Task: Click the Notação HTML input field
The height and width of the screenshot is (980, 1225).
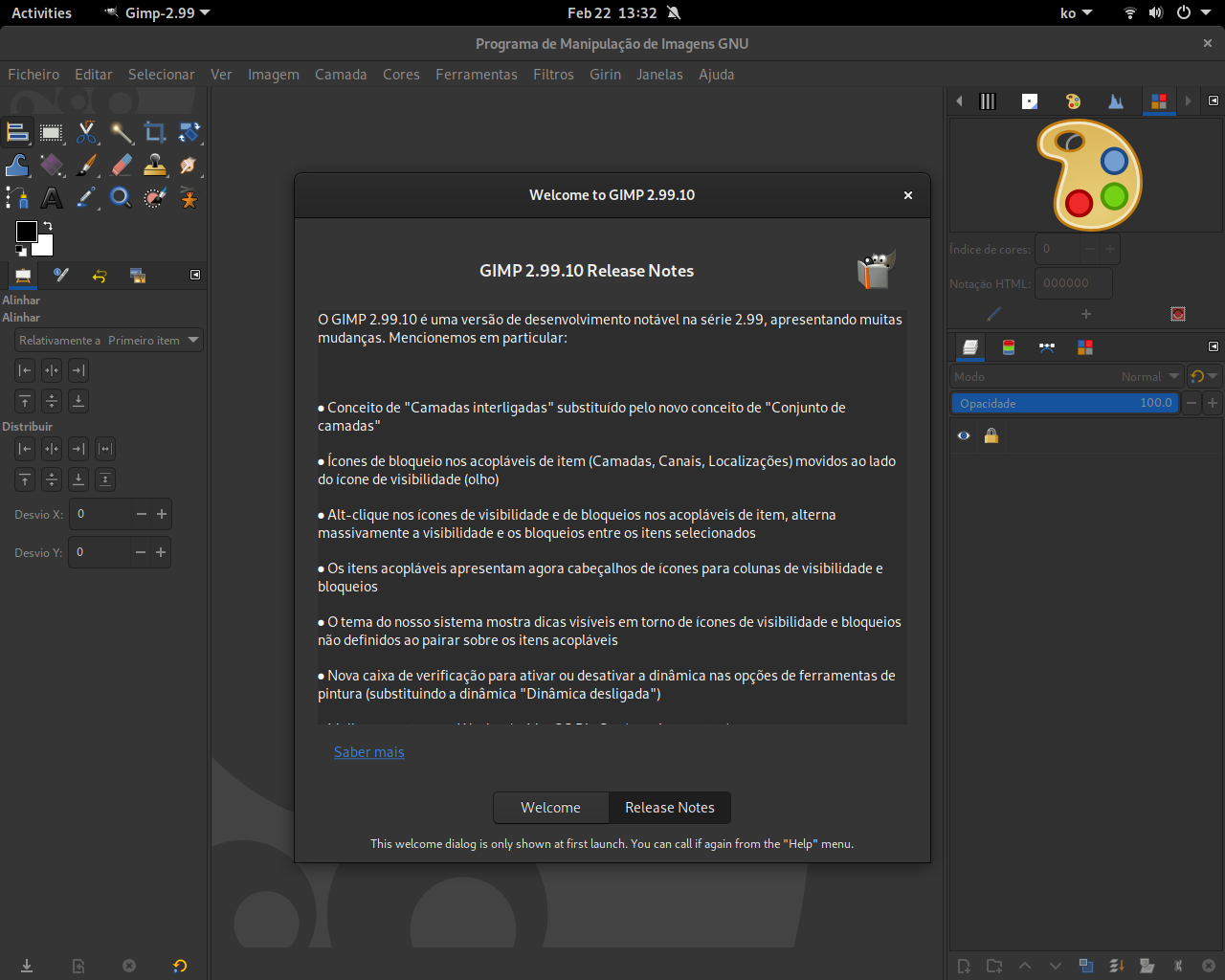Action: coord(1074,282)
